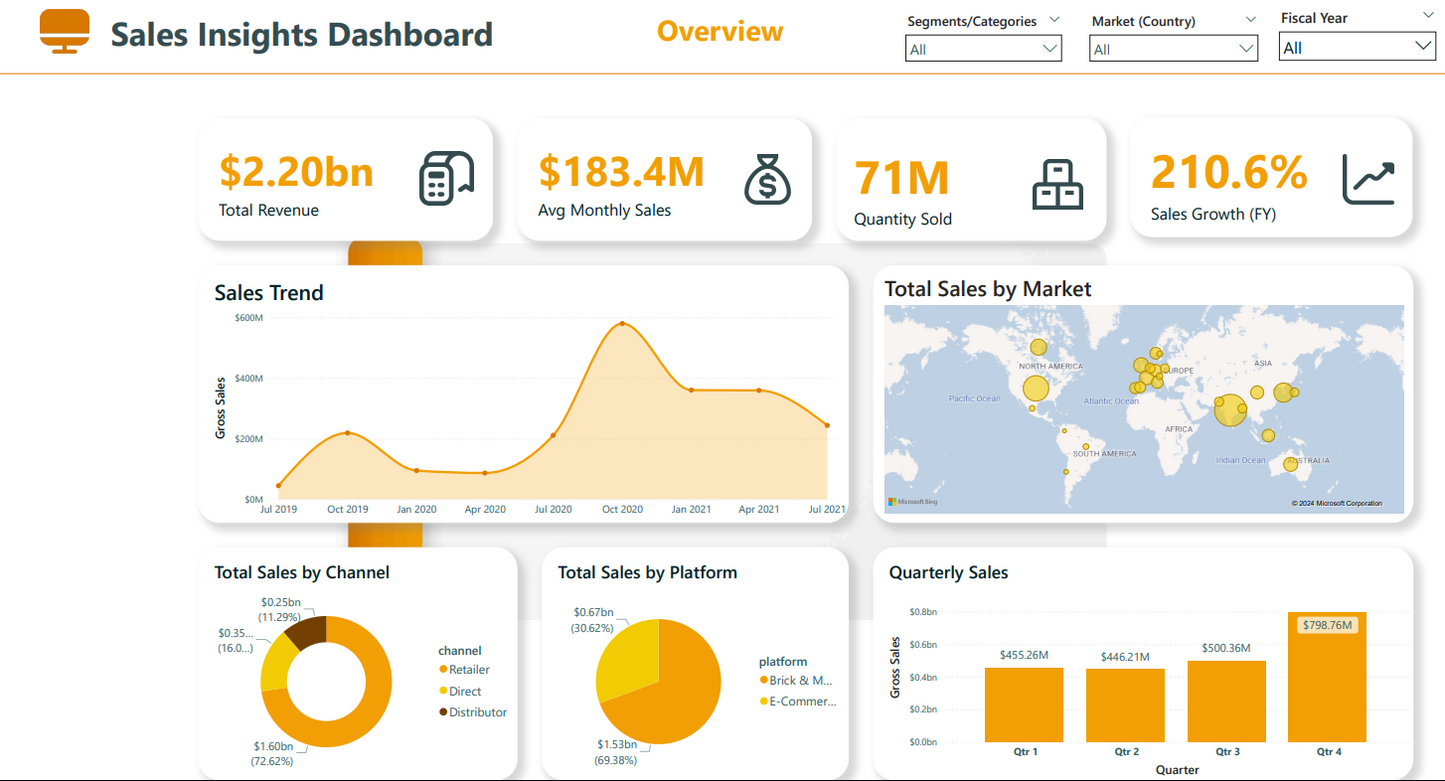Click the Sales Insights Dashboard logo icon

click(64, 31)
